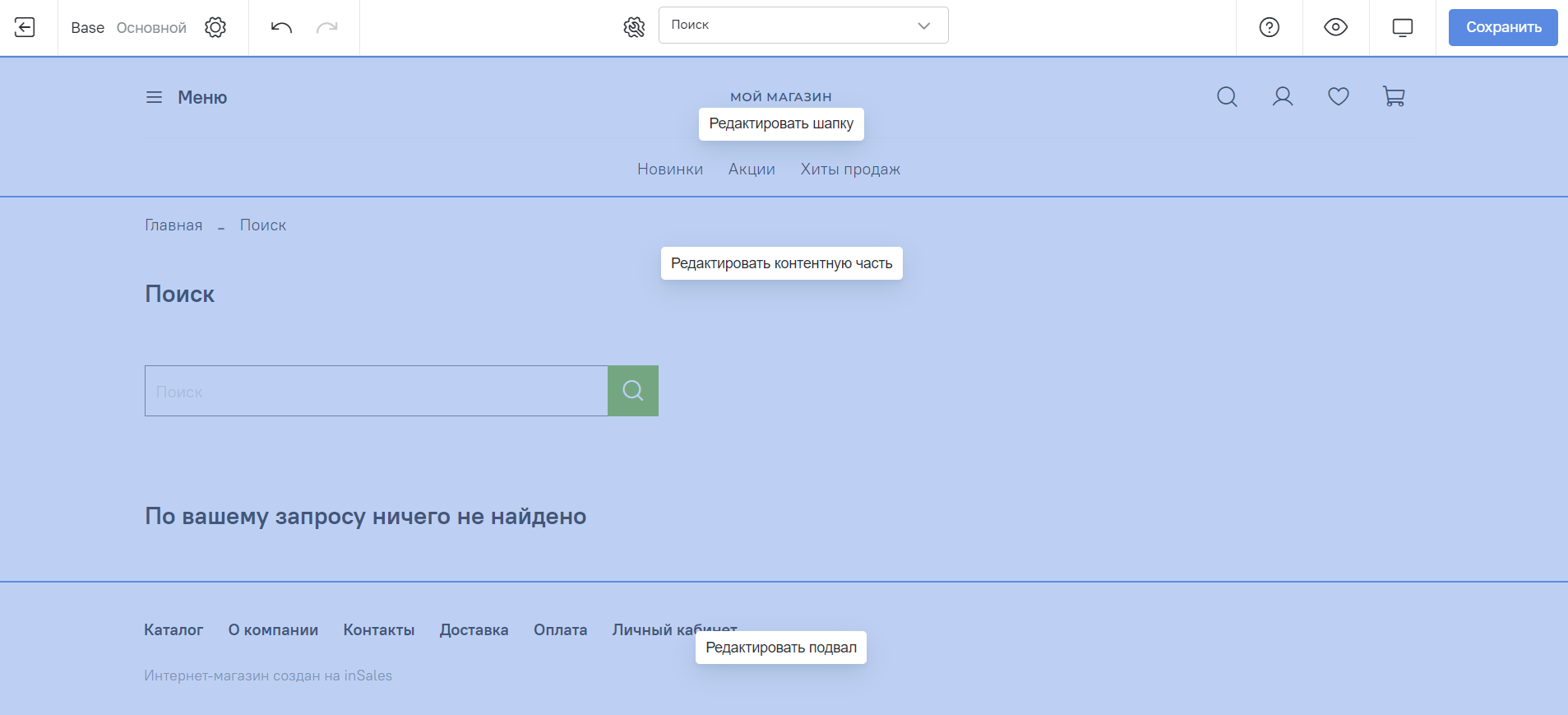Click the Base theme name label
1568x715 pixels.
[87, 27]
